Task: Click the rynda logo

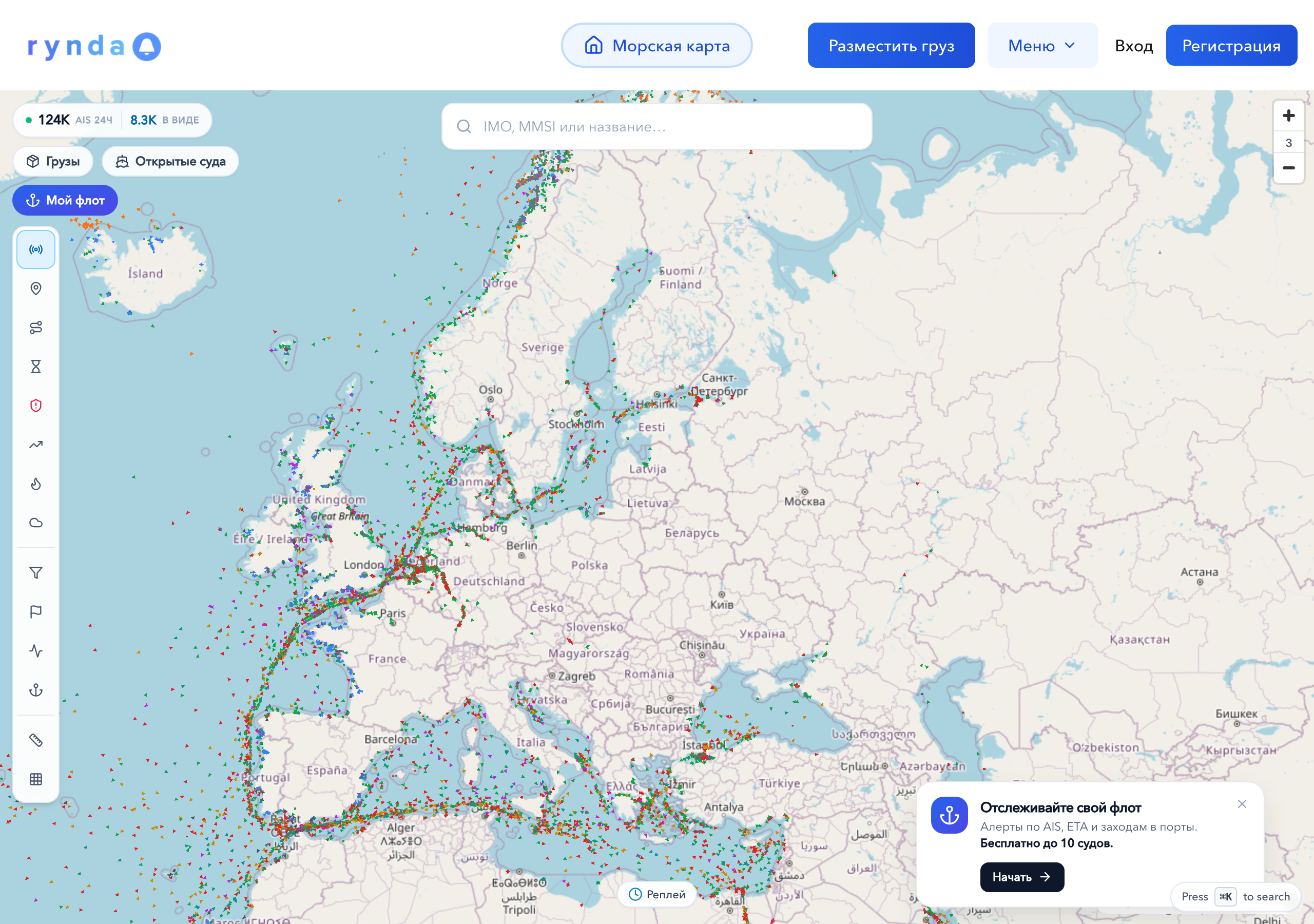Action: (x=94, y=46)
